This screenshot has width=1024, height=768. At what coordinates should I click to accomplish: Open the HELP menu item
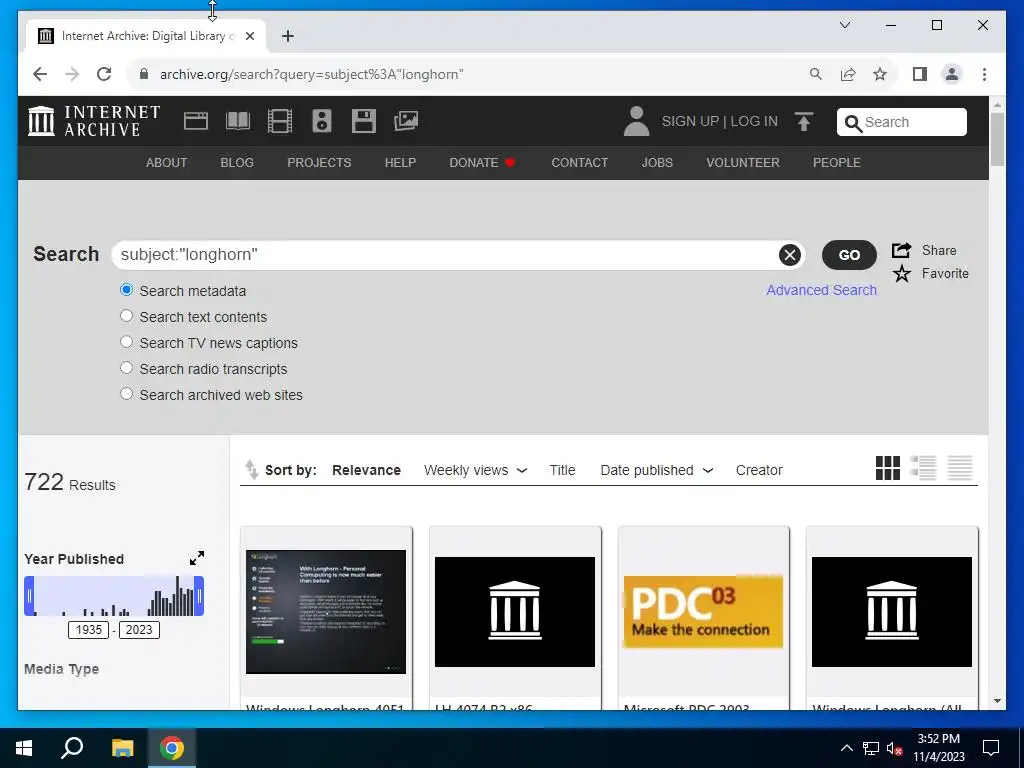click(x=400, y=163)
